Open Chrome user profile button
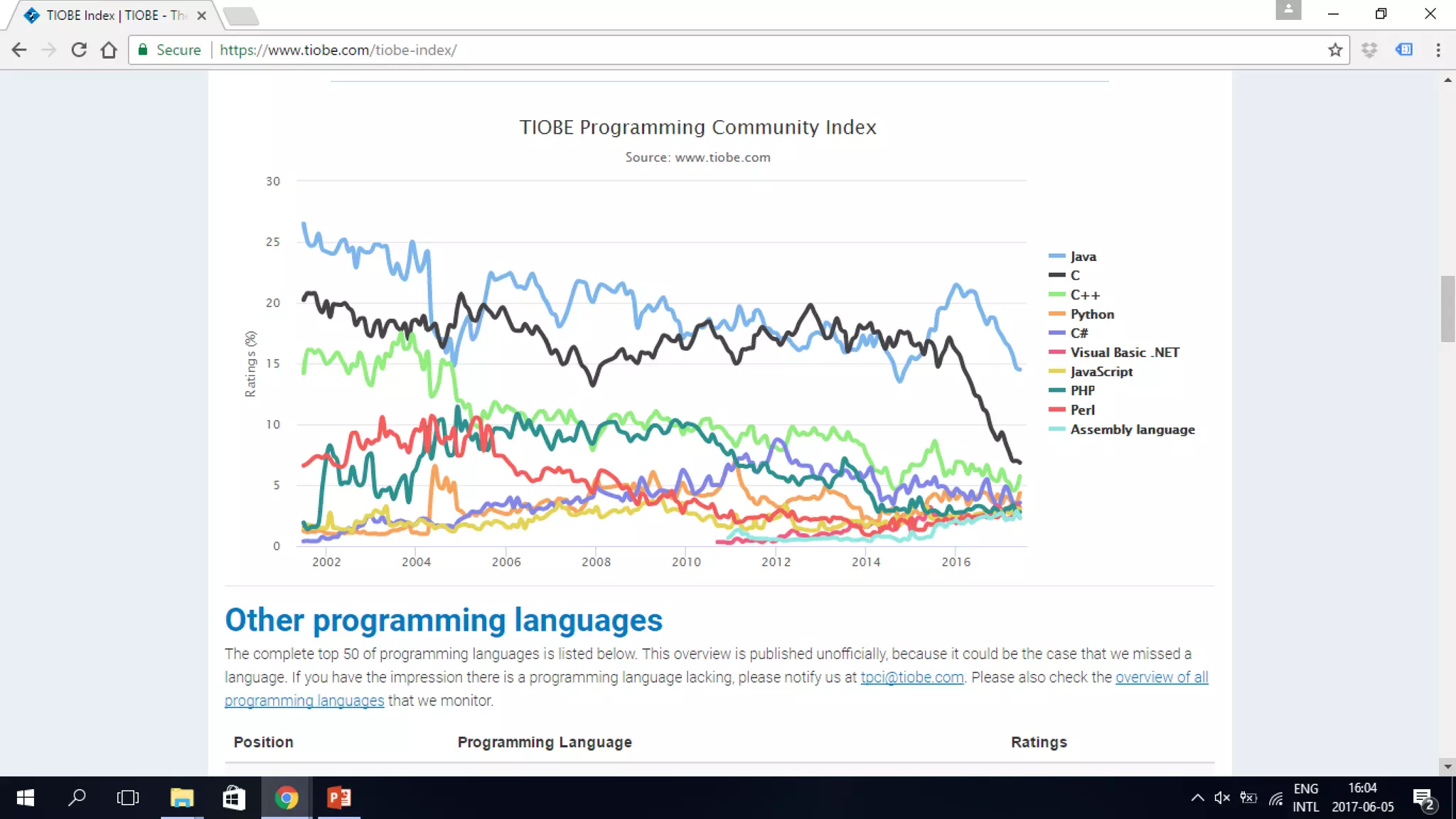Viewport: 1456px width, 819px height. 1288,10
